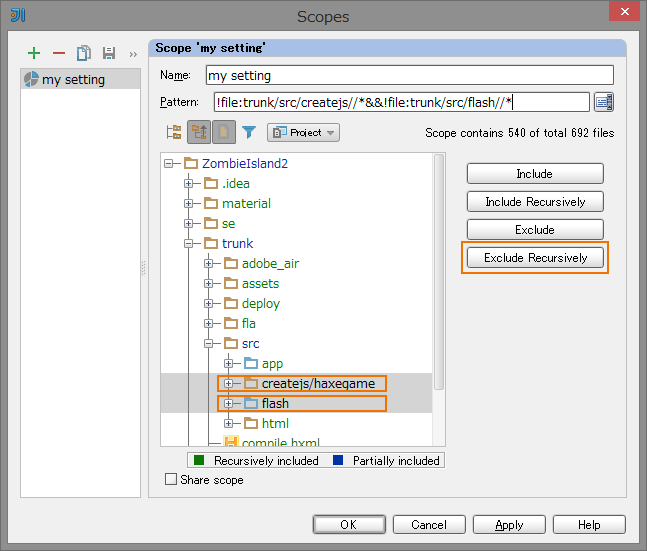Toggle the Flatten Packages tree icon
This screenshot has height=551, width=647.
tap(174, 132)
